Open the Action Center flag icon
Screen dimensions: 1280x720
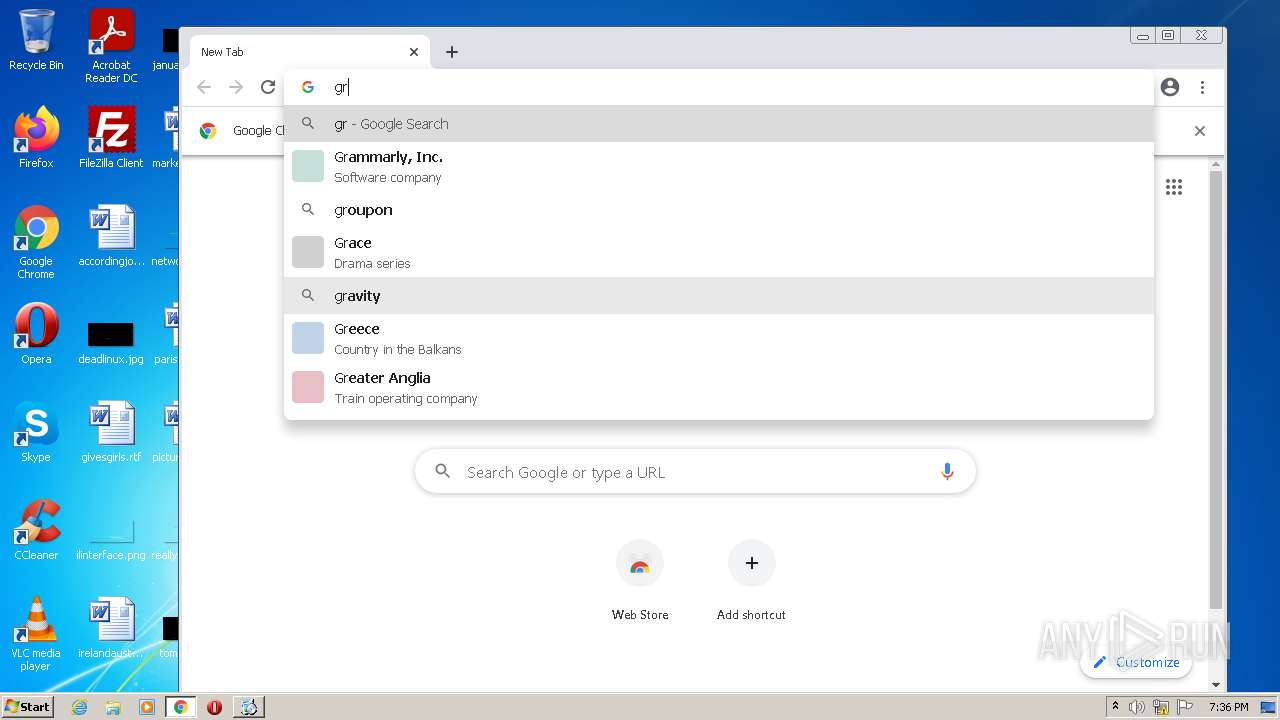(1184, 707)
